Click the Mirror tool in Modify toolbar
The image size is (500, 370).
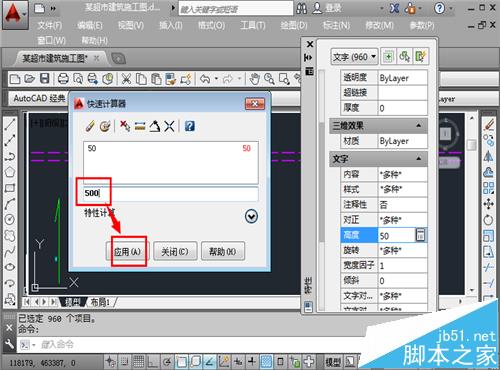pos(489,156)
